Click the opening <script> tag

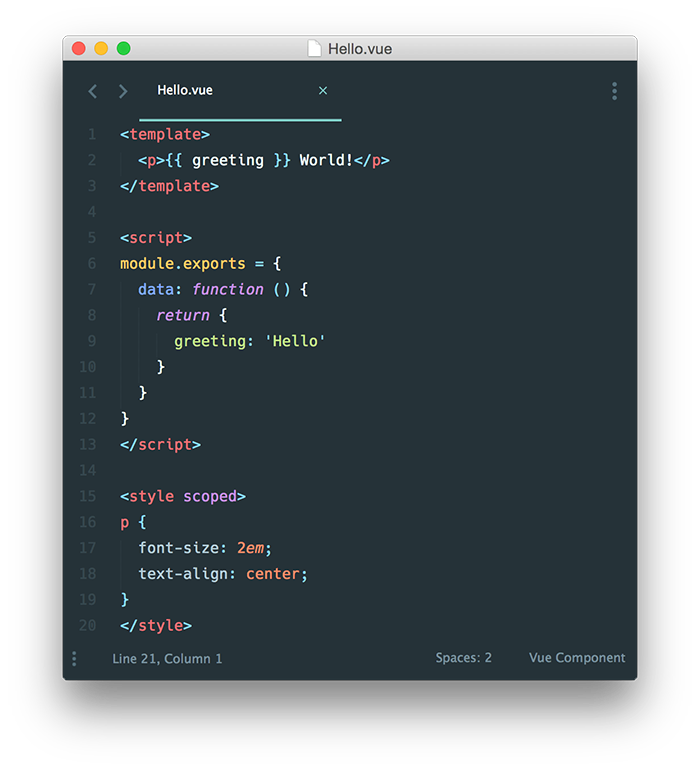[156, 238]
